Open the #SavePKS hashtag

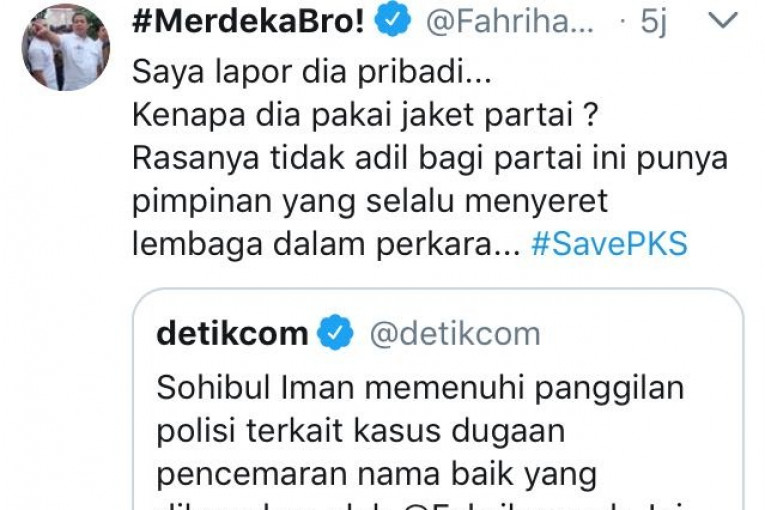pos(609,244)
